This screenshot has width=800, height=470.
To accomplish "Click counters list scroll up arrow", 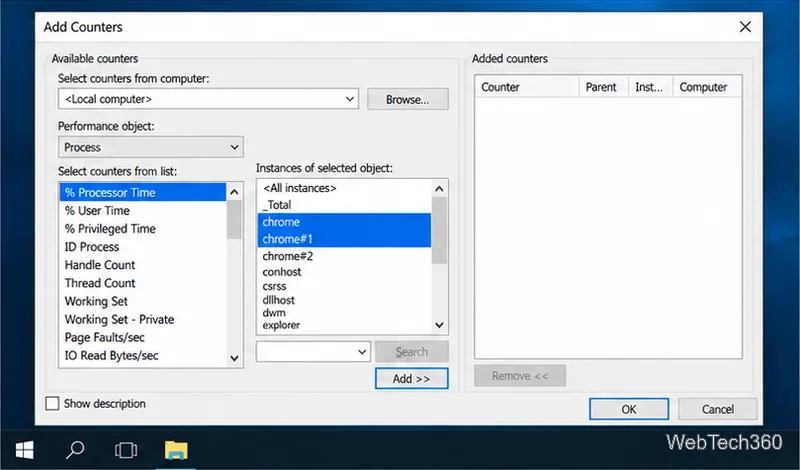I will (x=234, y=192).
